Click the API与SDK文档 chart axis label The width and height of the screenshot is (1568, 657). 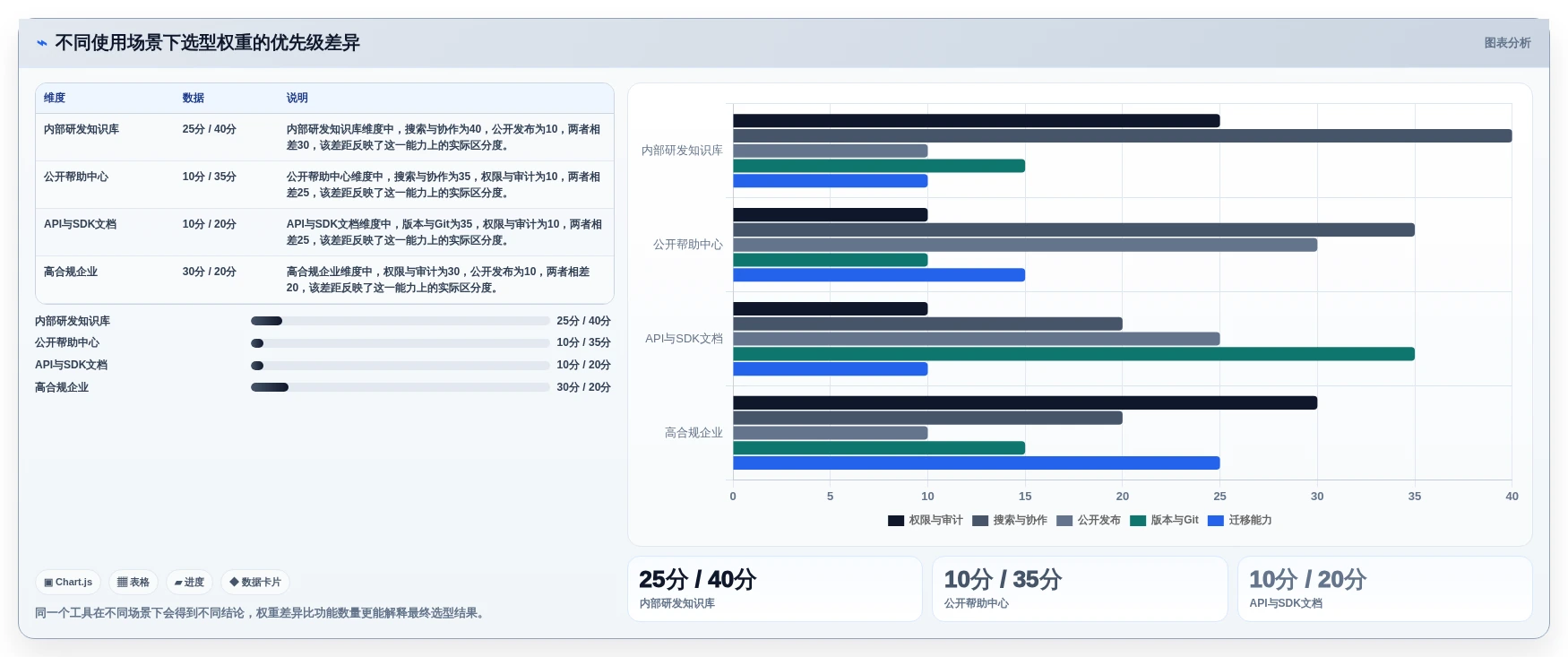point(684,339)
